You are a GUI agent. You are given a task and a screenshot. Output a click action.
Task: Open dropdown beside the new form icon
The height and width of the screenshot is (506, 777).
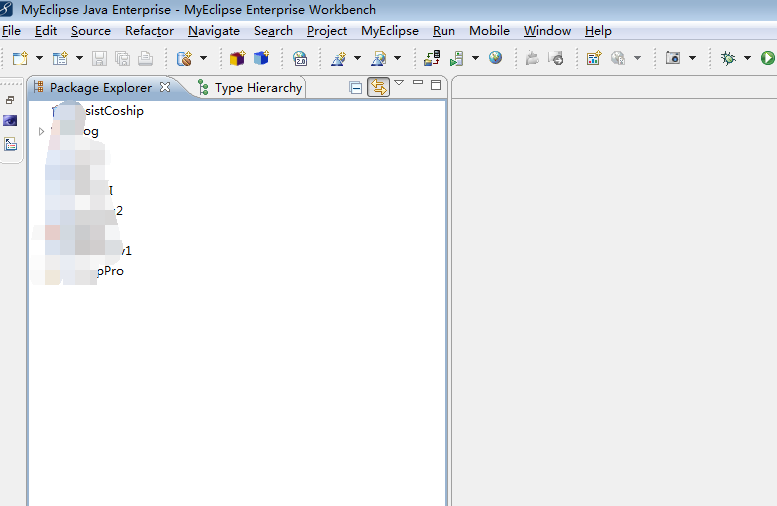coord(79,58)
